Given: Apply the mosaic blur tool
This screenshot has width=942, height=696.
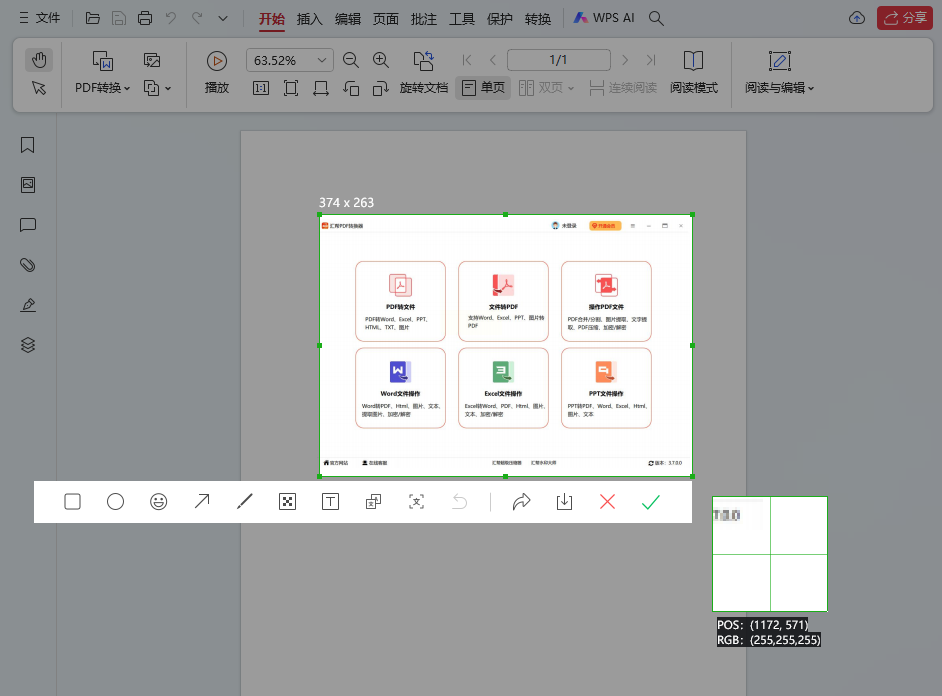Looking at the screenshot, I should coord(288,501).
